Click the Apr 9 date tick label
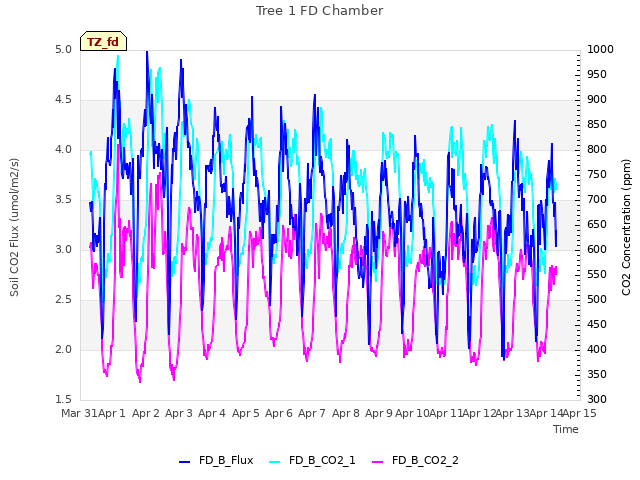 coord(379,413)
